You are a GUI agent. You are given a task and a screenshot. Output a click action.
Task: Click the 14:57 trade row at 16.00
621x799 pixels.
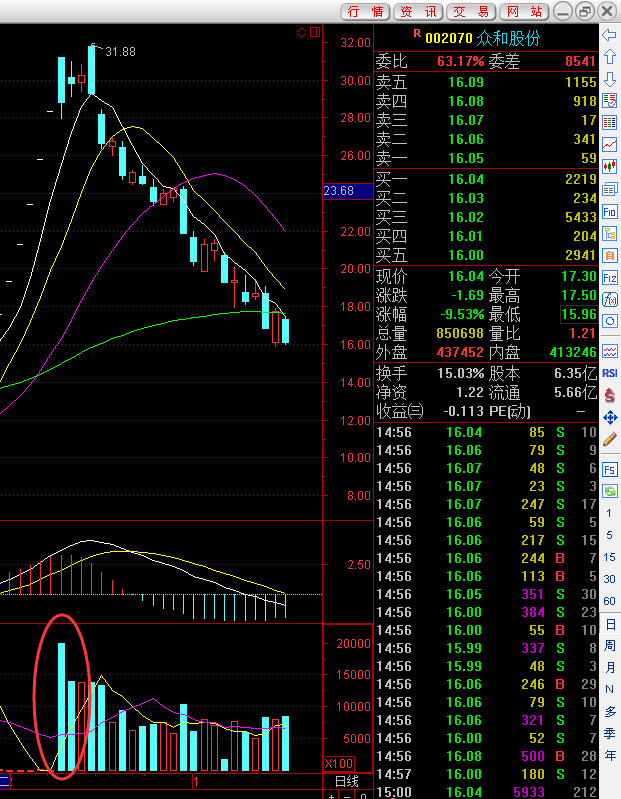pyautogui.click(x=487, y=774)
